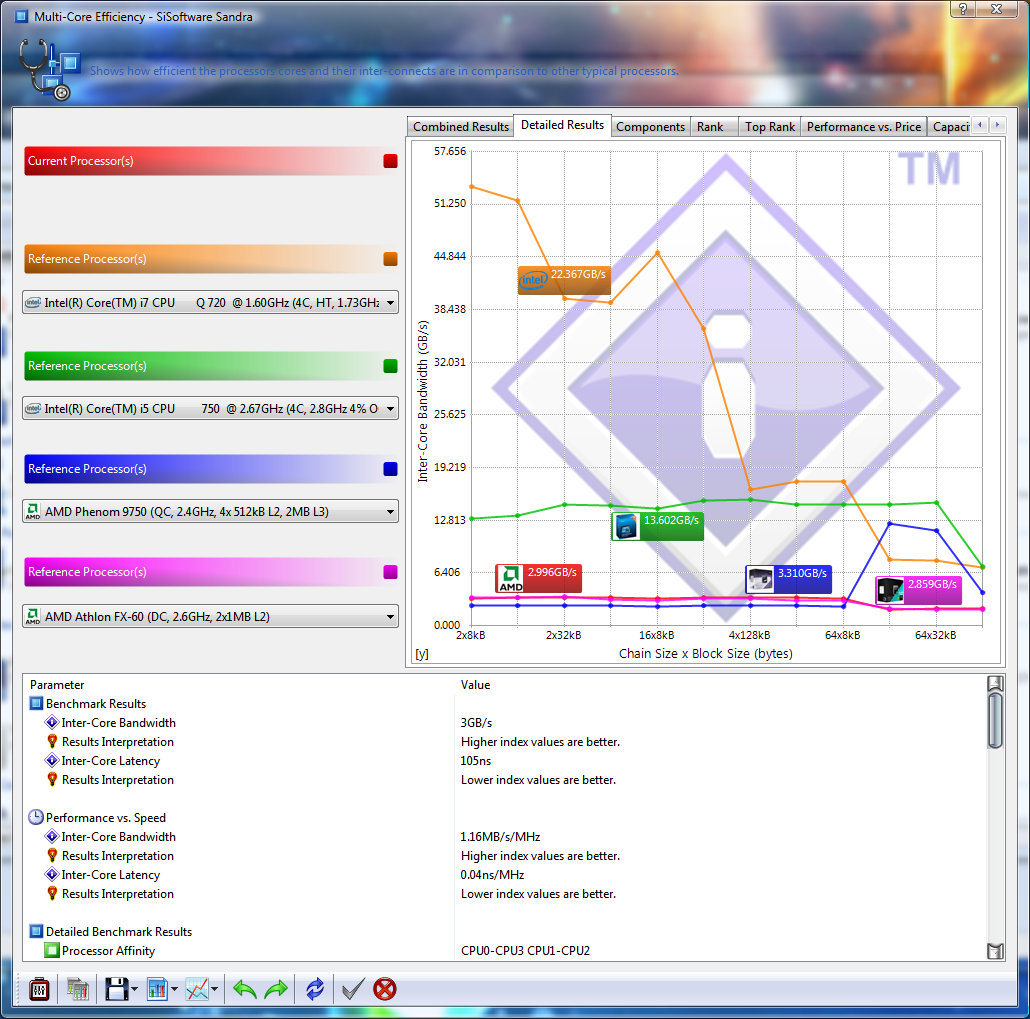
Task: Click the scrollbar down button in results list
Action: click(995, 951)
